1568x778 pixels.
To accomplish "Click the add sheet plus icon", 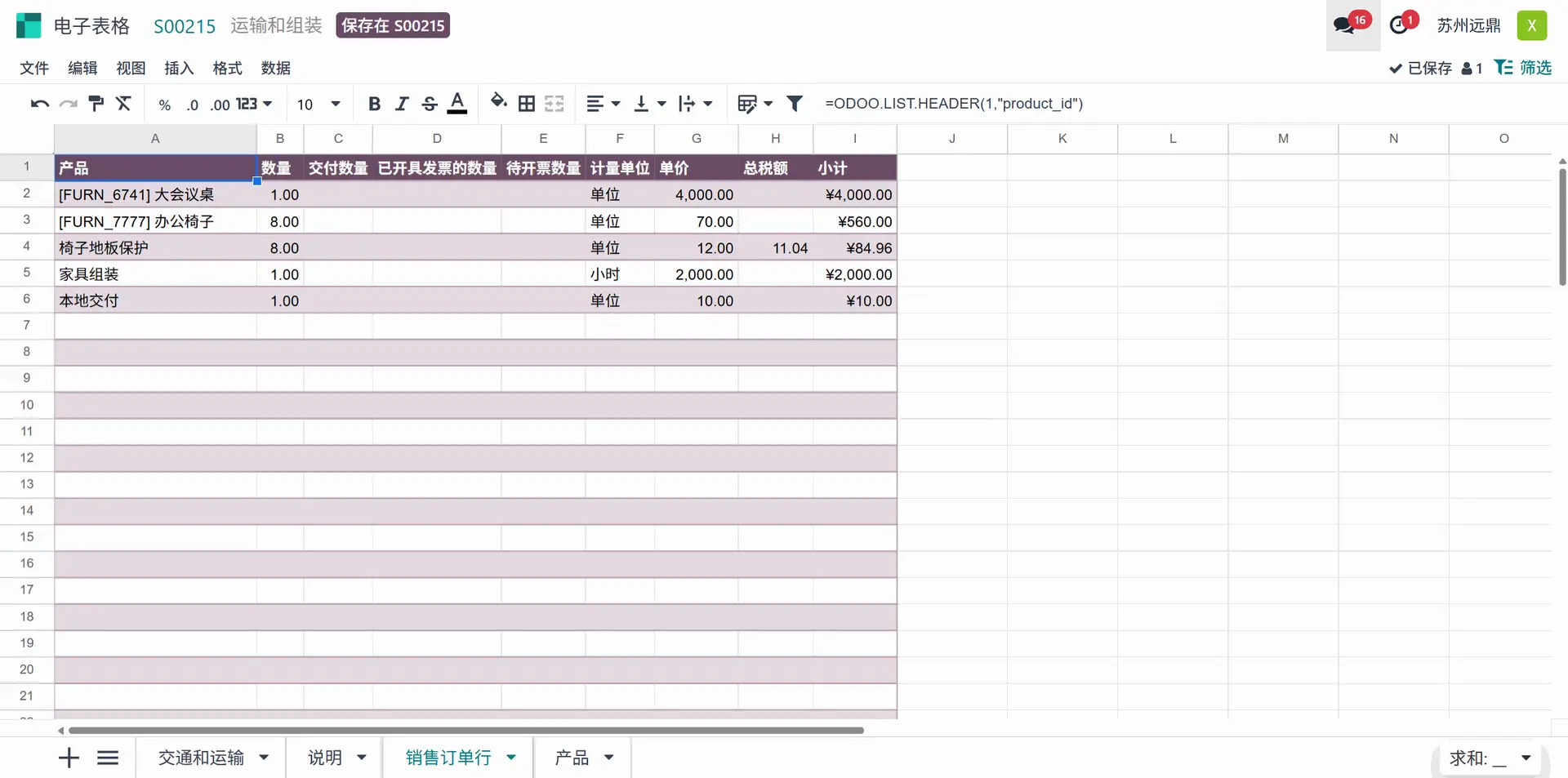I will tap(69, 758).
